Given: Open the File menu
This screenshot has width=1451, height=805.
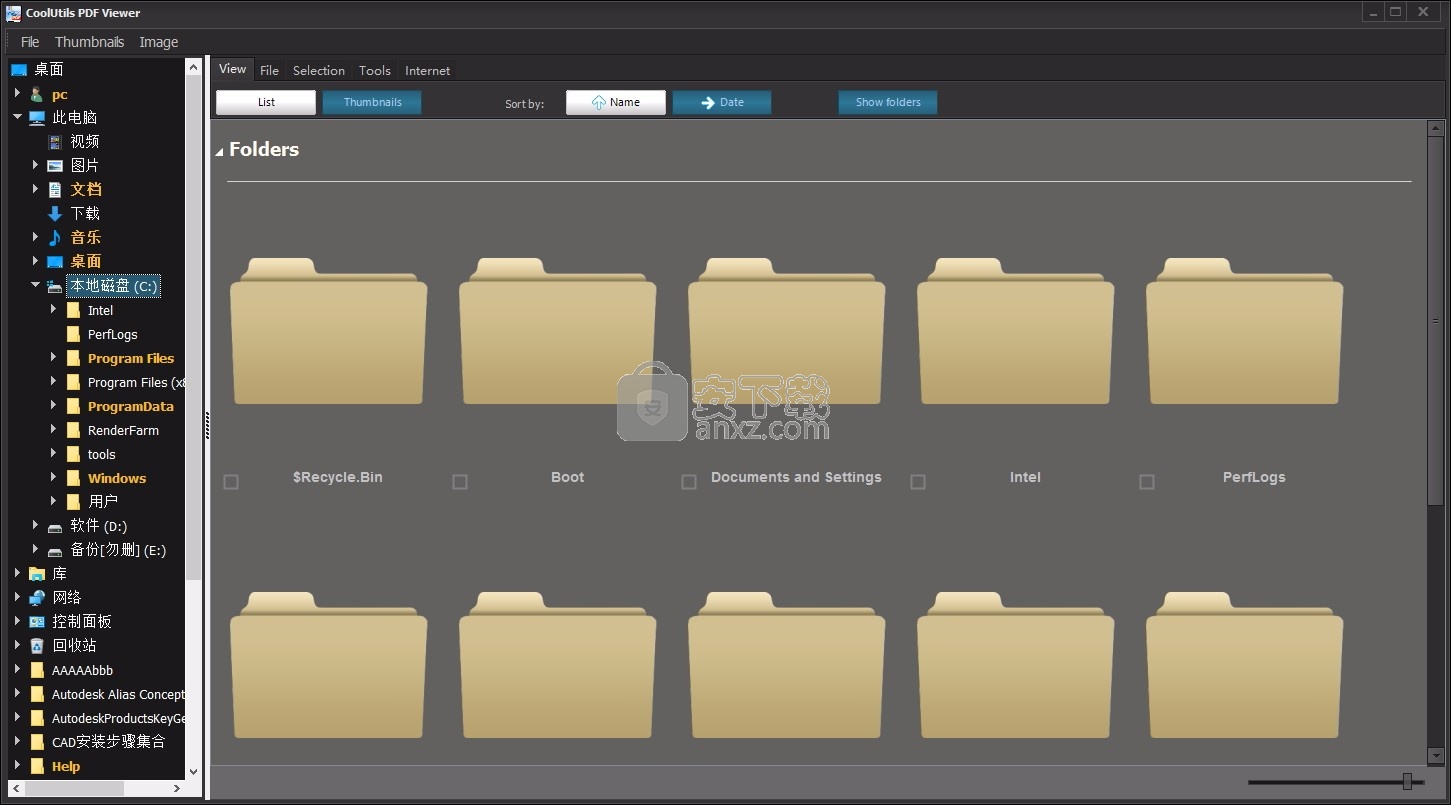Looking at the screenshot, I should (30, 42).
